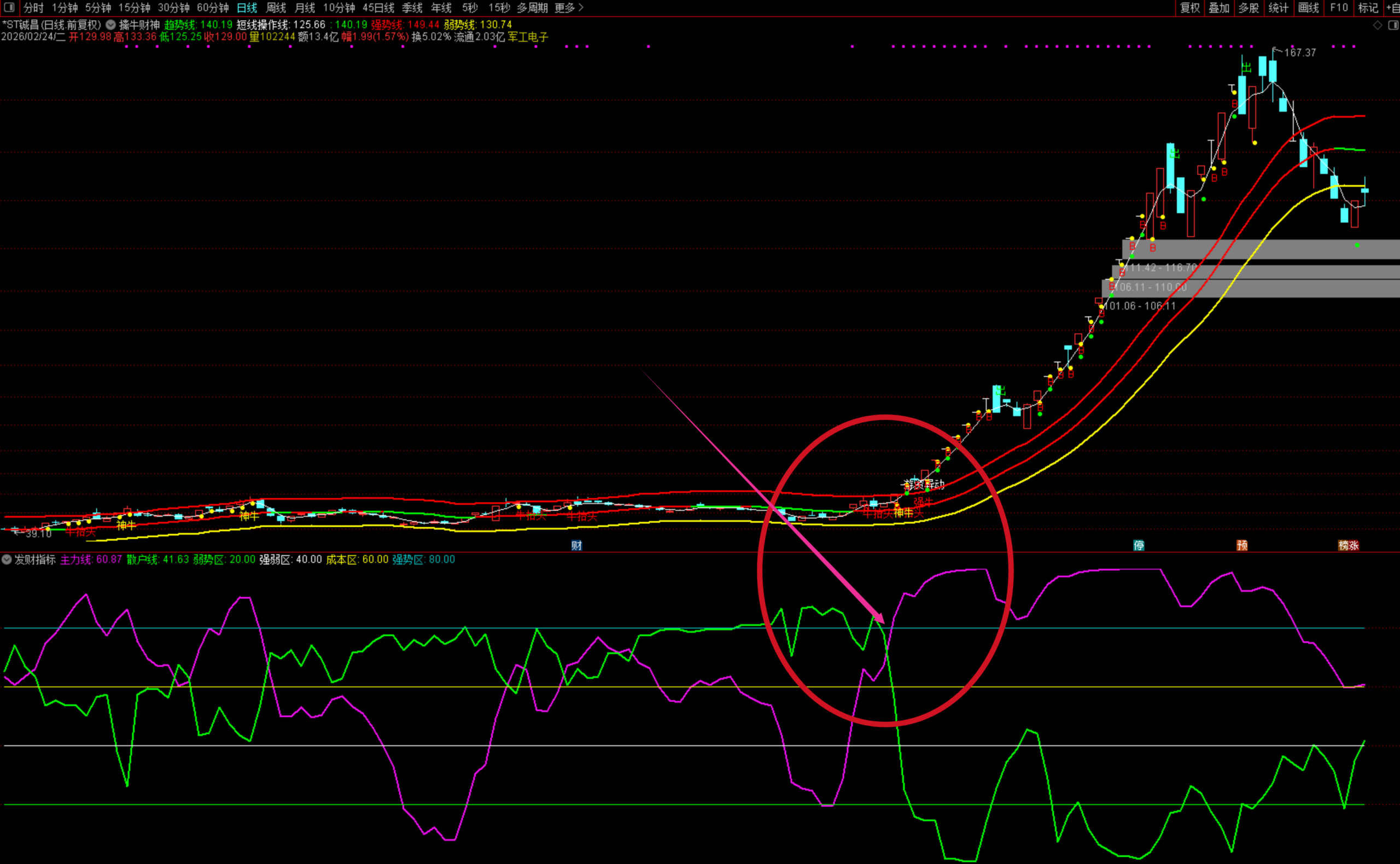Click the 复权 adjustment button

[x=1189, y=8]
